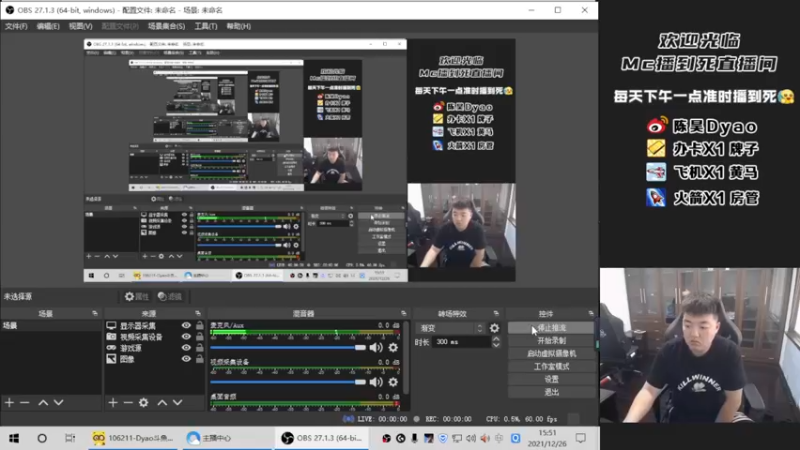Open the 文件(F) menu
The image size is (800, 450).
(x=16, y=26)
